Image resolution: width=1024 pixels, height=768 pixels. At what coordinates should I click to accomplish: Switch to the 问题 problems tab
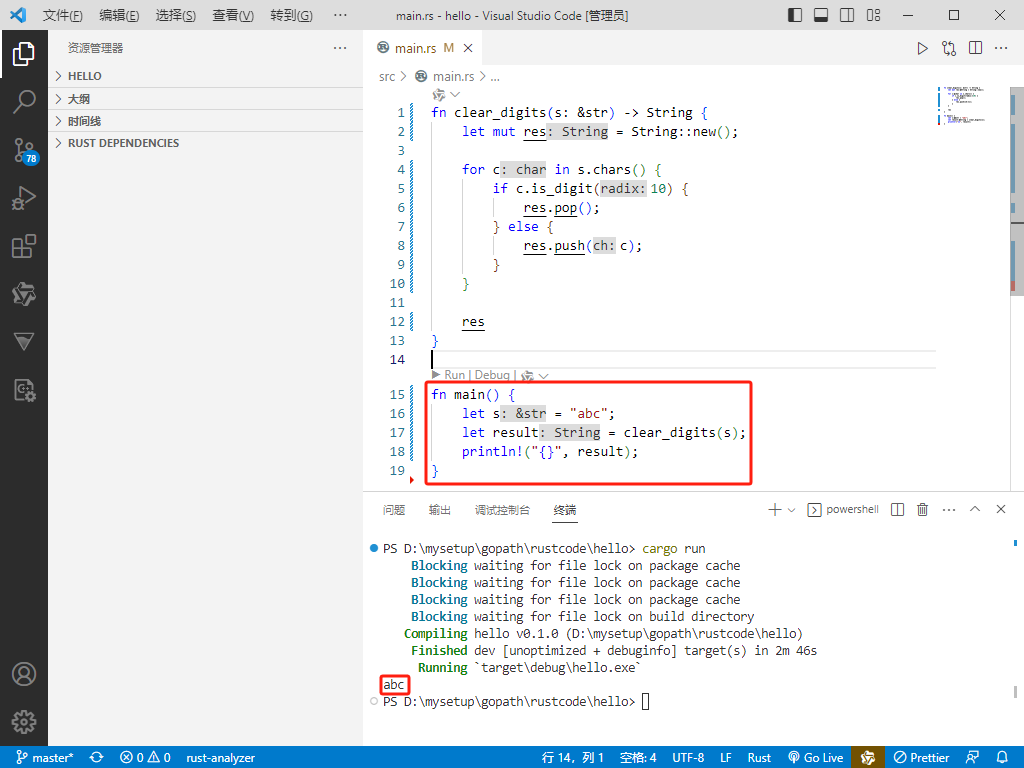[394, 510]
